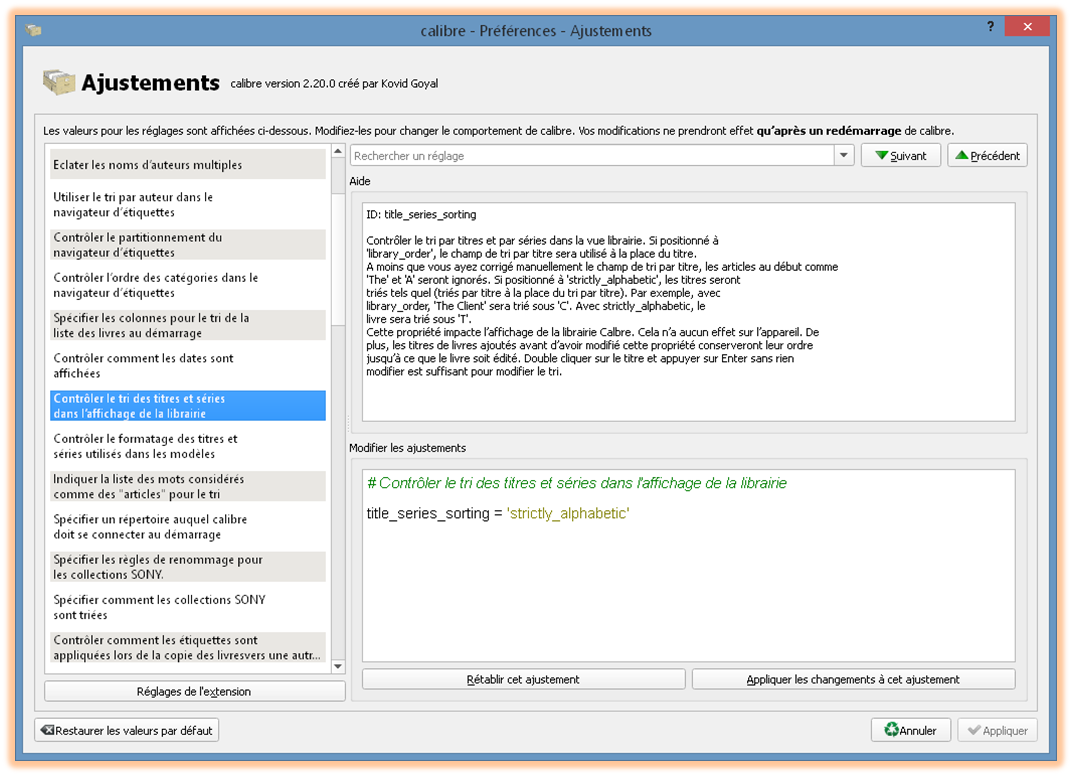Screen dimensions: 1072x776
Task: Click Restaurer les valeurs par défaut
Action: click(x=126, y=730)
